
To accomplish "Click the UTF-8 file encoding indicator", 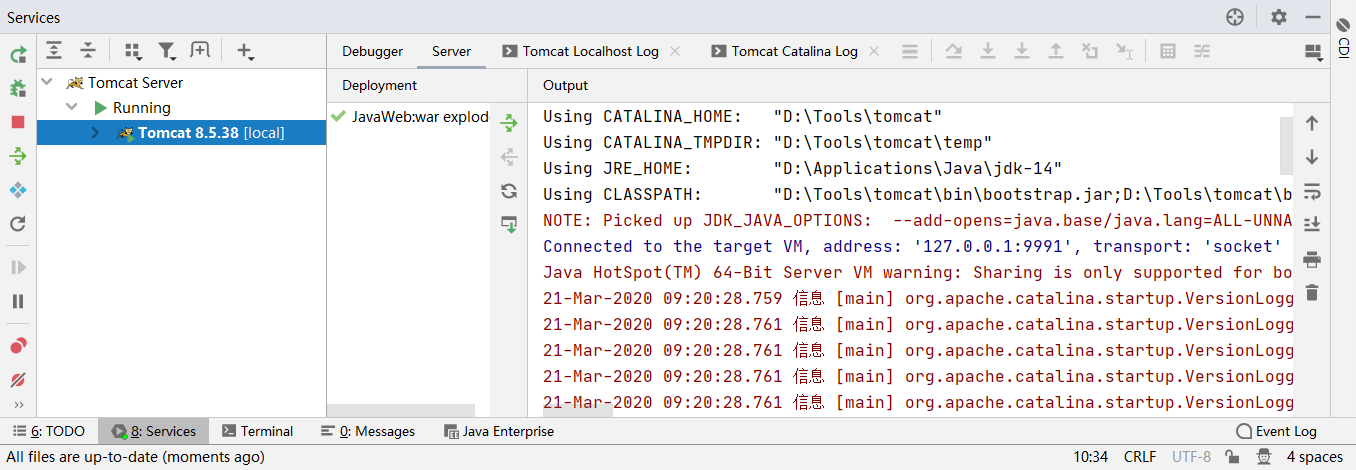I will (x=1191, y=457).
